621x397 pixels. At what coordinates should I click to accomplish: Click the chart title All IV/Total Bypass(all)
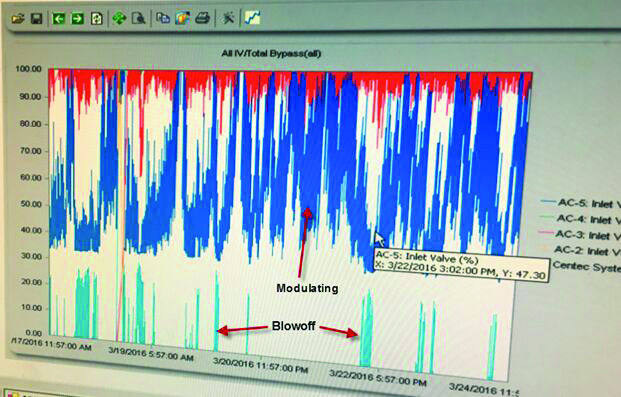(x=271, y=53)
